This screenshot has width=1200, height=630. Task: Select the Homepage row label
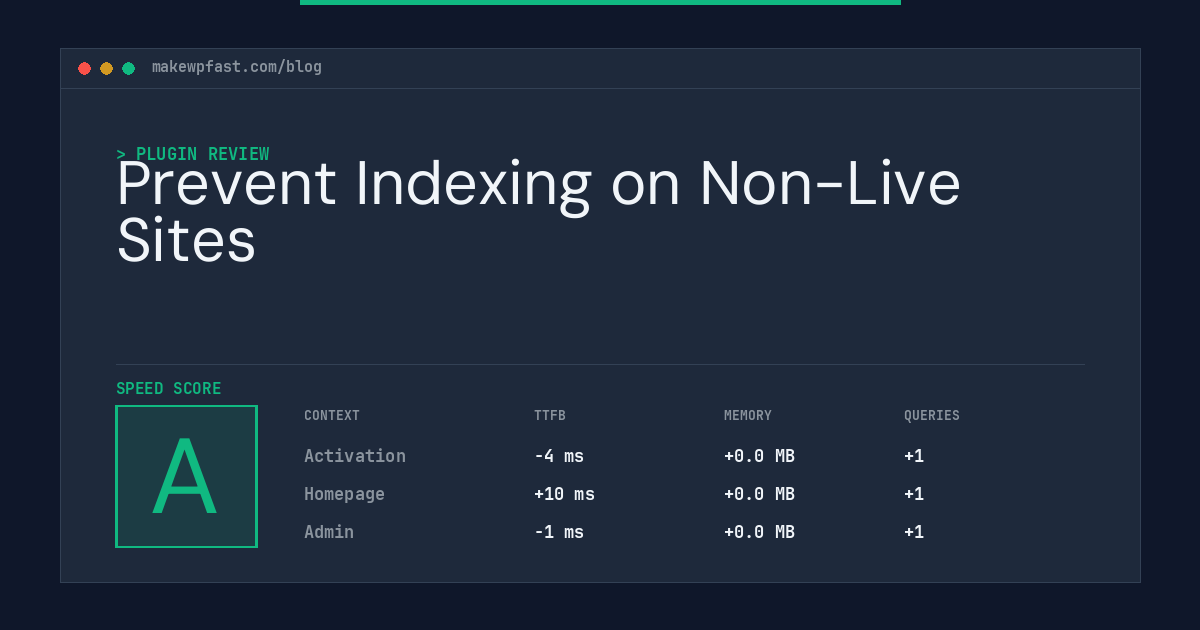click(x=344, y=494)
